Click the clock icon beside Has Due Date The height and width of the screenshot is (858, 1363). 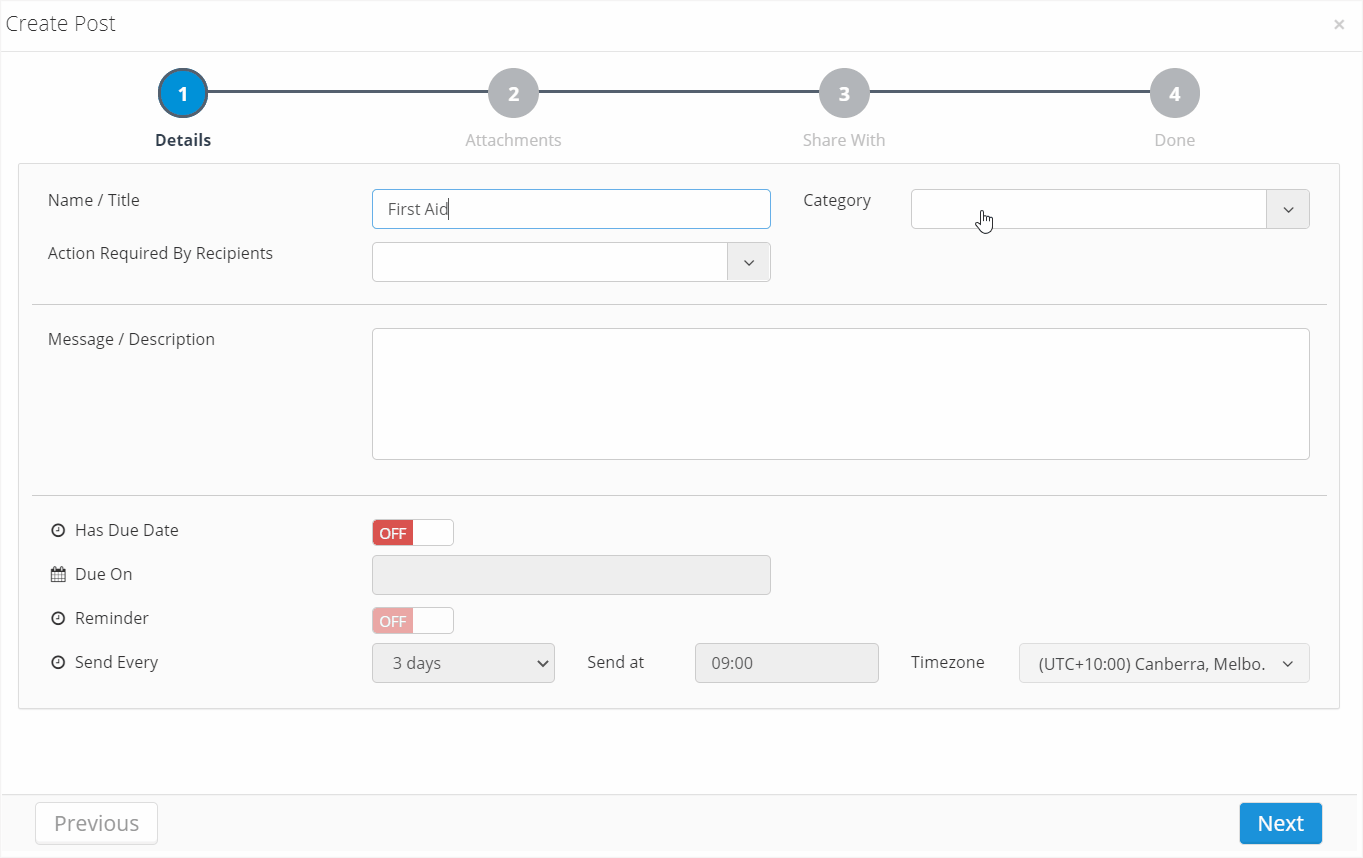point(58,531)
